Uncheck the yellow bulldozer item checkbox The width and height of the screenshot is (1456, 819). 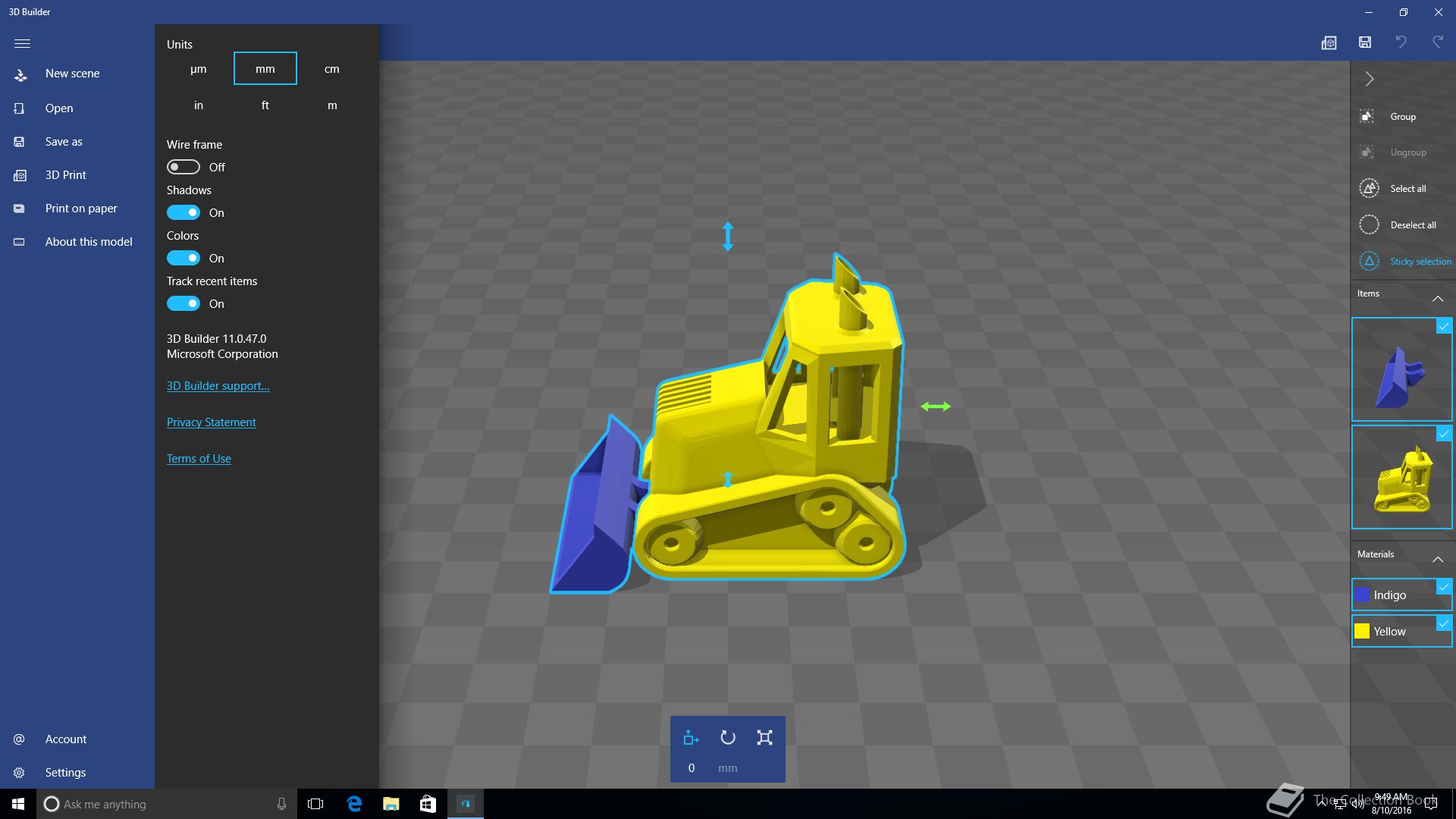coord(1444,434)
